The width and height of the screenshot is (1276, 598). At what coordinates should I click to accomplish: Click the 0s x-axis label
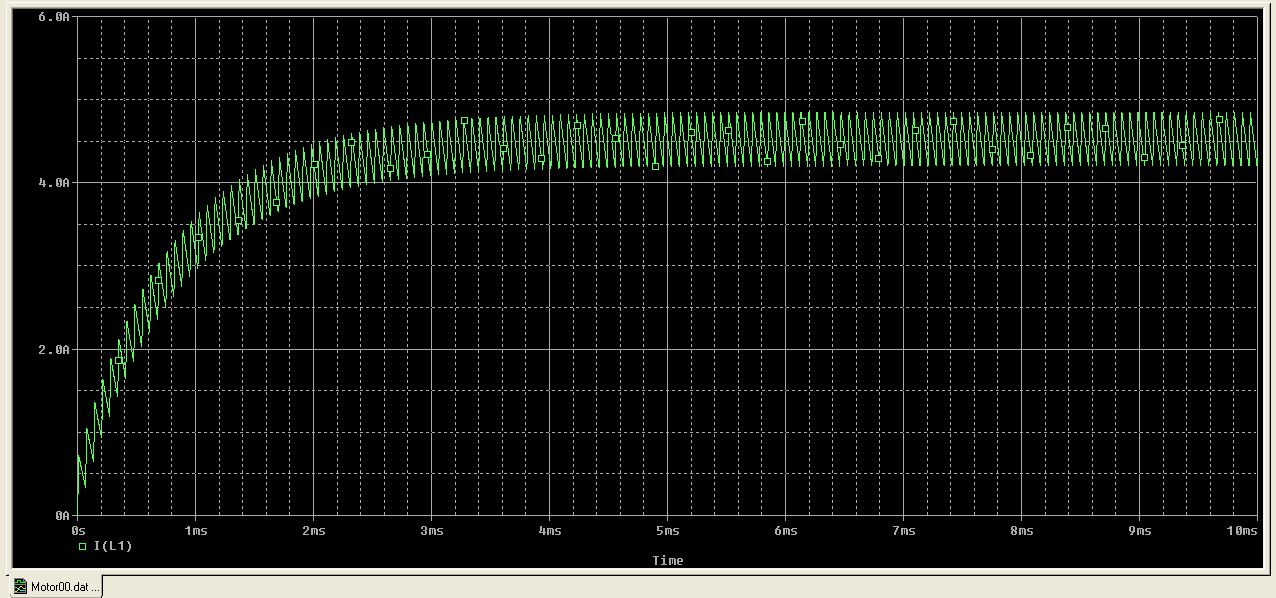[78, 531]
